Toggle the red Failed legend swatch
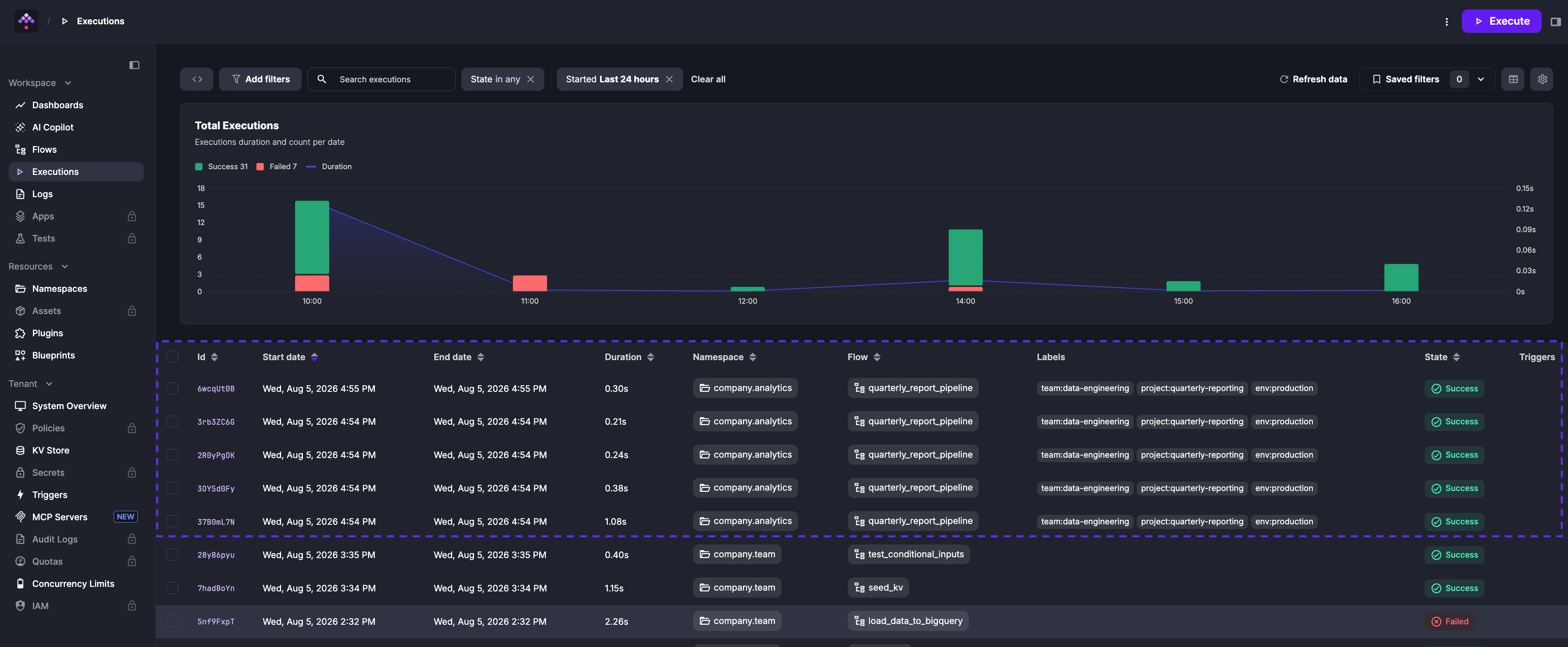 tap(260, 167)
